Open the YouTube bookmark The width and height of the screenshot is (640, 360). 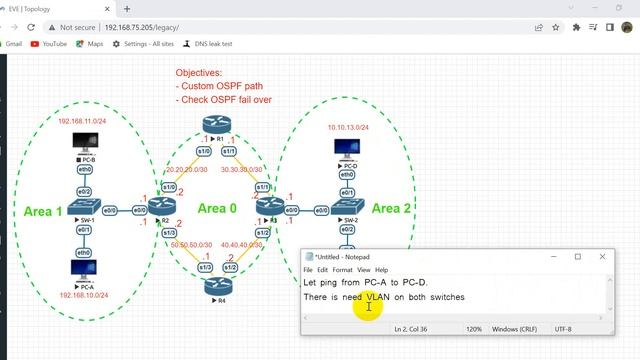(49, 44)
